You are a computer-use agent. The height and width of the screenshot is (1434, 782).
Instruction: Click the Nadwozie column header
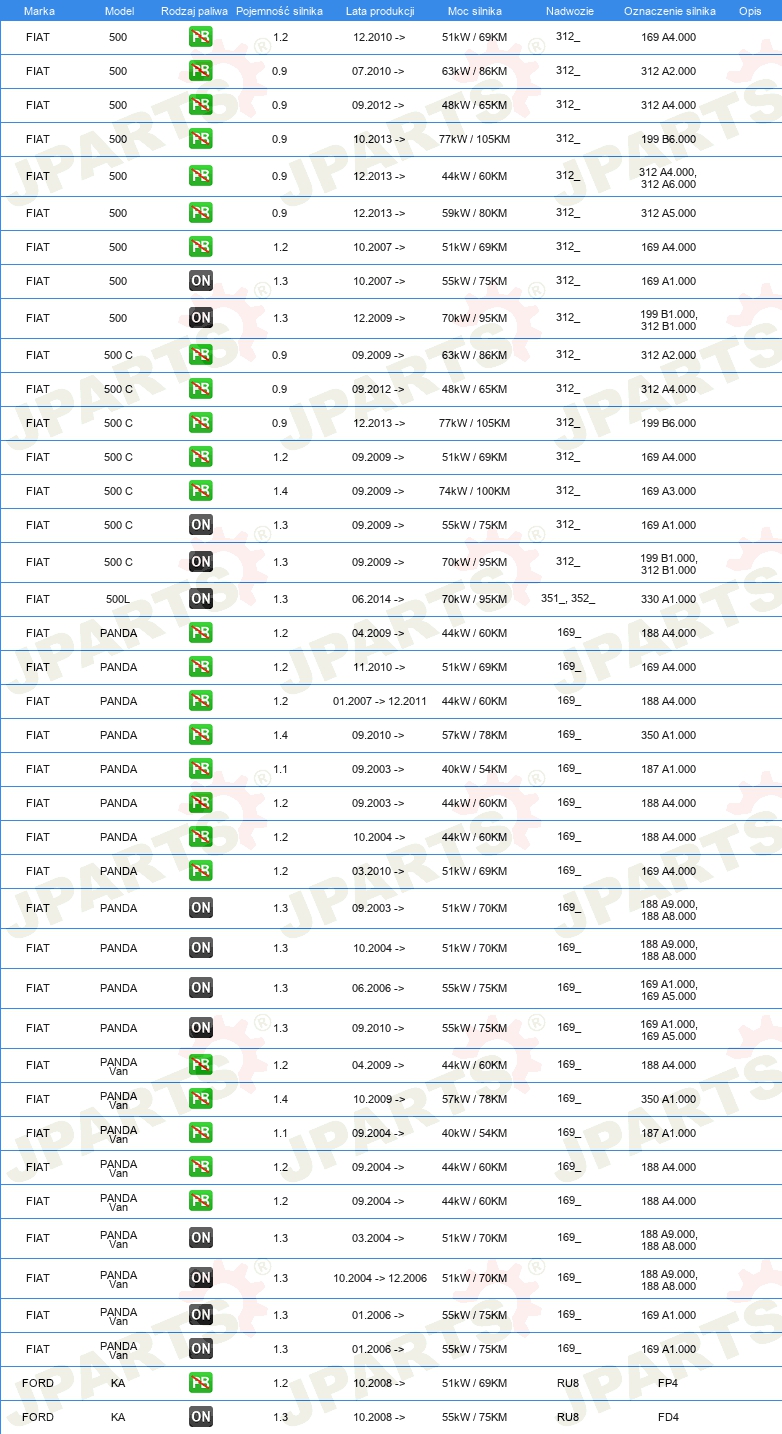click(x=568, y=10)
